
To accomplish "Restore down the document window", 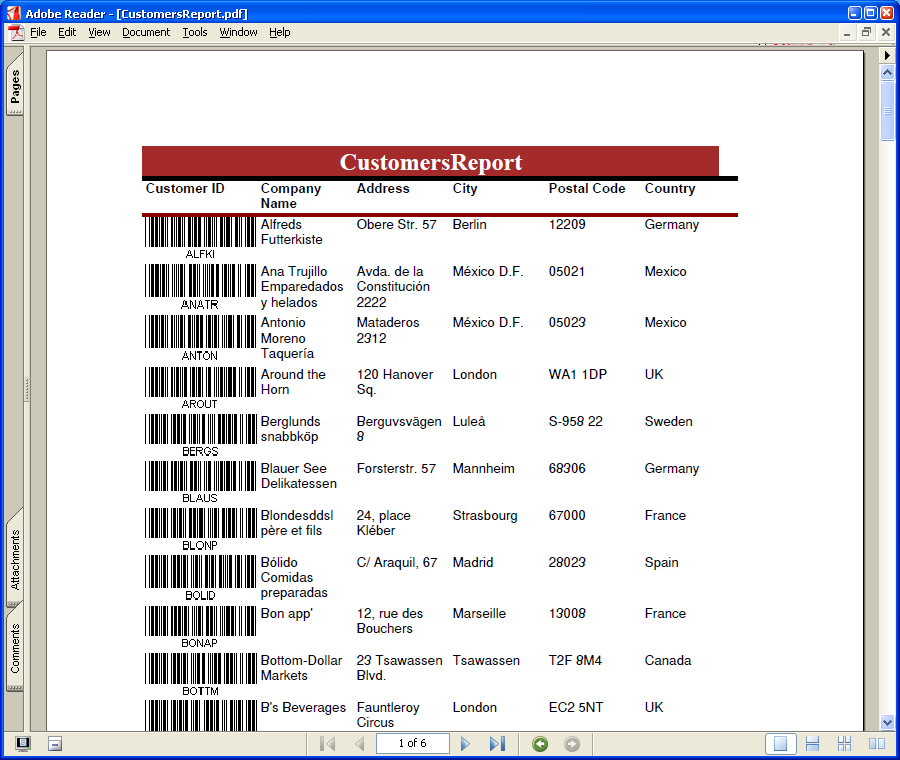I will tap(866, 32).
